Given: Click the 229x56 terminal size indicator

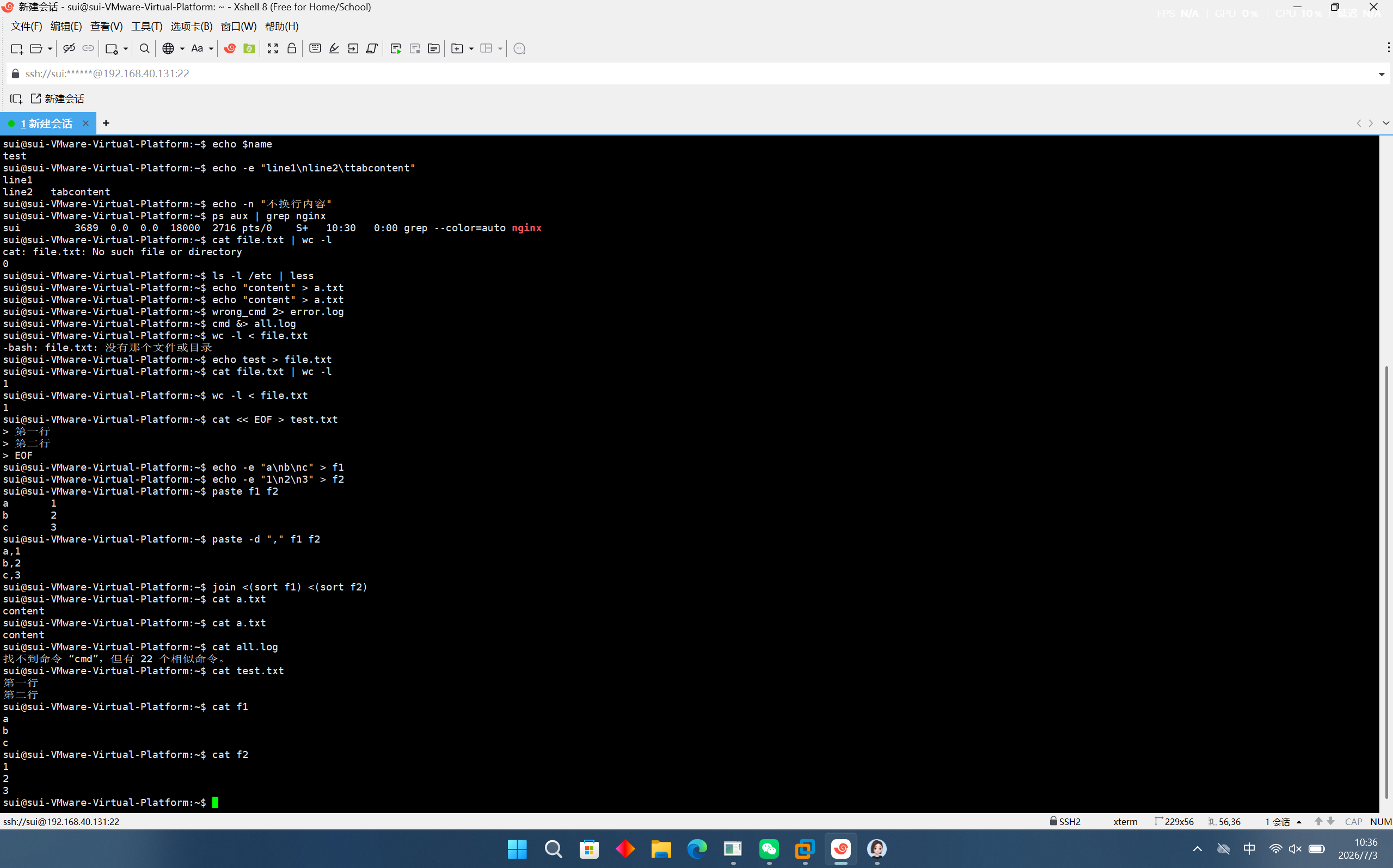Looking at the screenshot, I should tap(1174, 822).
